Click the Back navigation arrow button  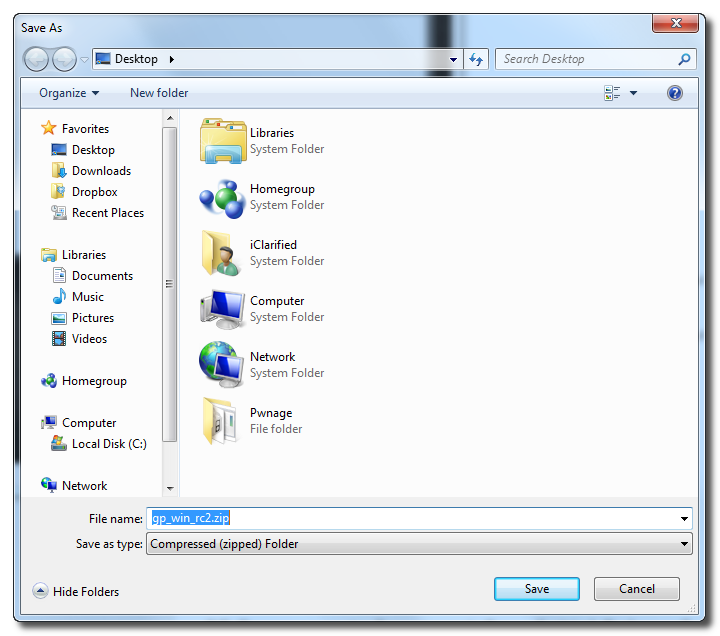(x=36, y=59)
